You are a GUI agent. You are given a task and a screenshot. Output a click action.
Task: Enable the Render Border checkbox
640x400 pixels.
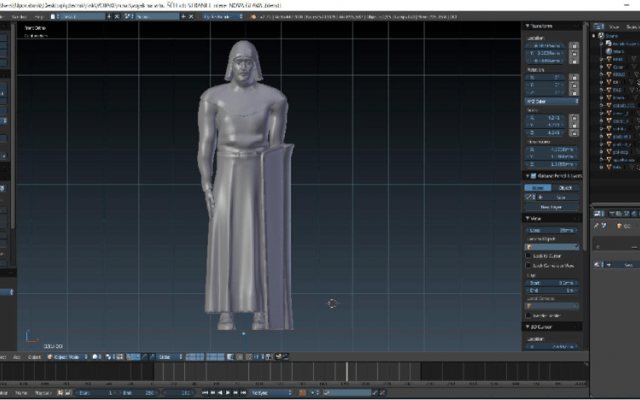coord(528,316)
